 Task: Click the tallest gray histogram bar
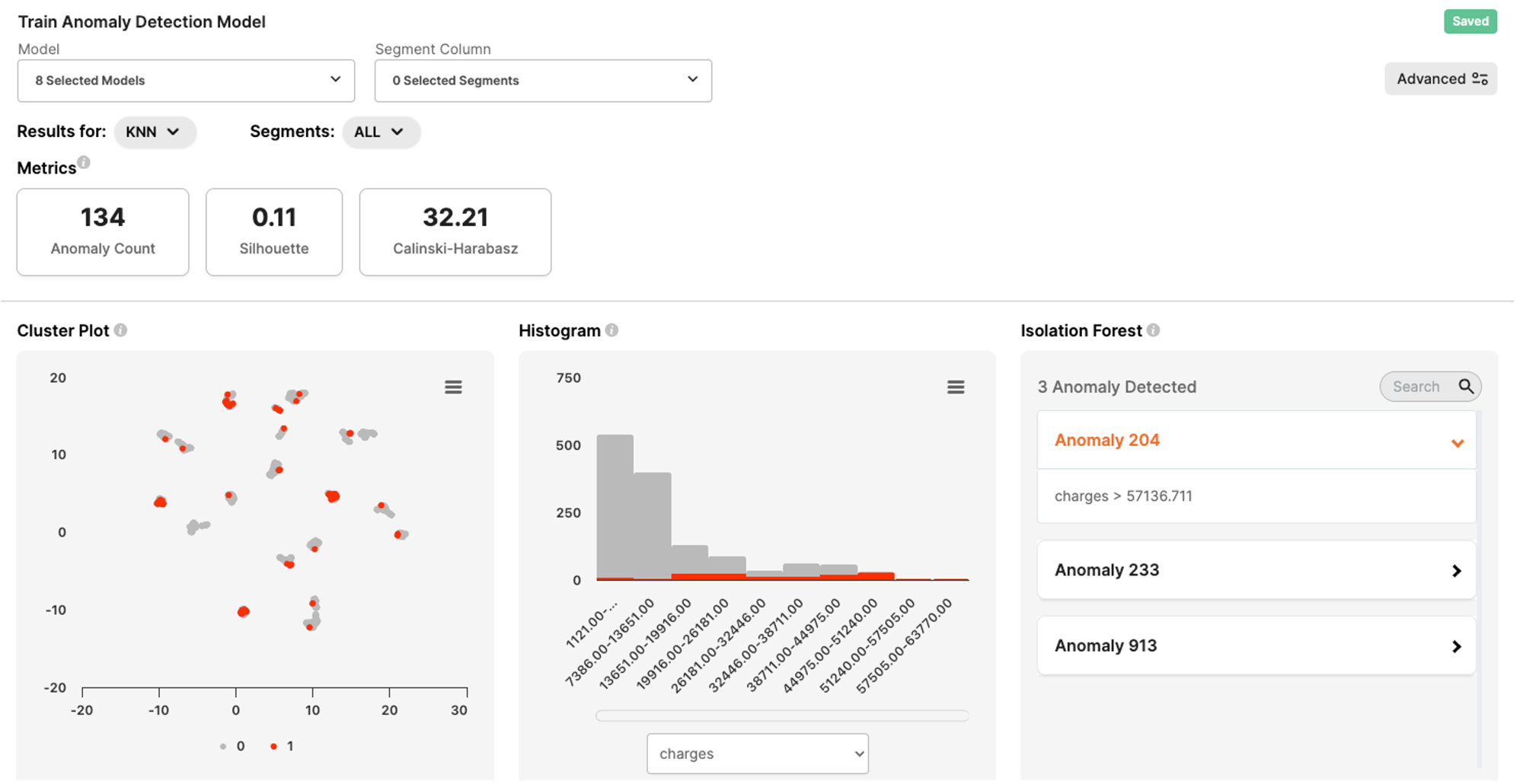pos(615,506)
